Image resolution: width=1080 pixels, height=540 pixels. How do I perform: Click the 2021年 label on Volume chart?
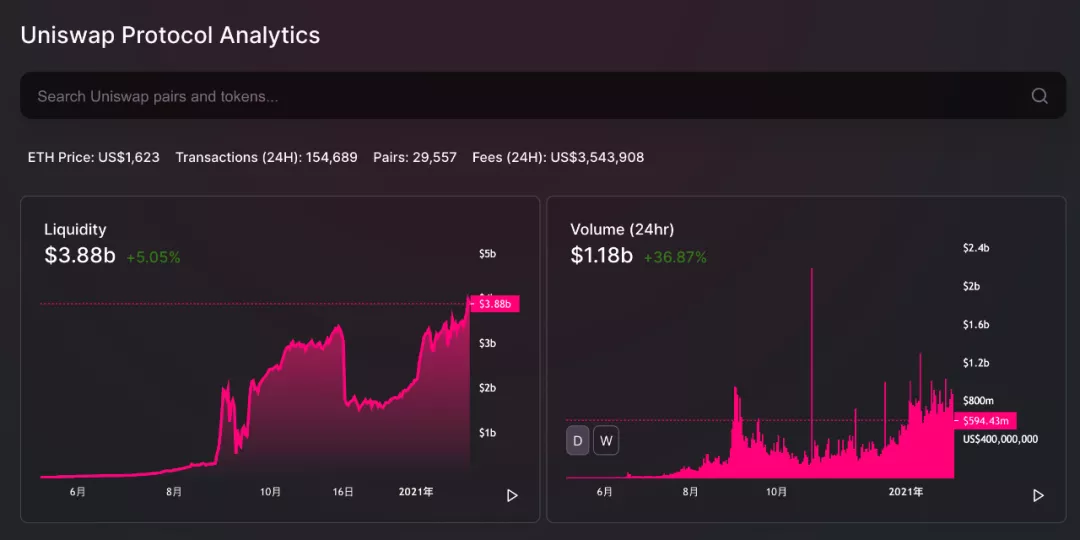pyautogui.click(x=906, y=492)
